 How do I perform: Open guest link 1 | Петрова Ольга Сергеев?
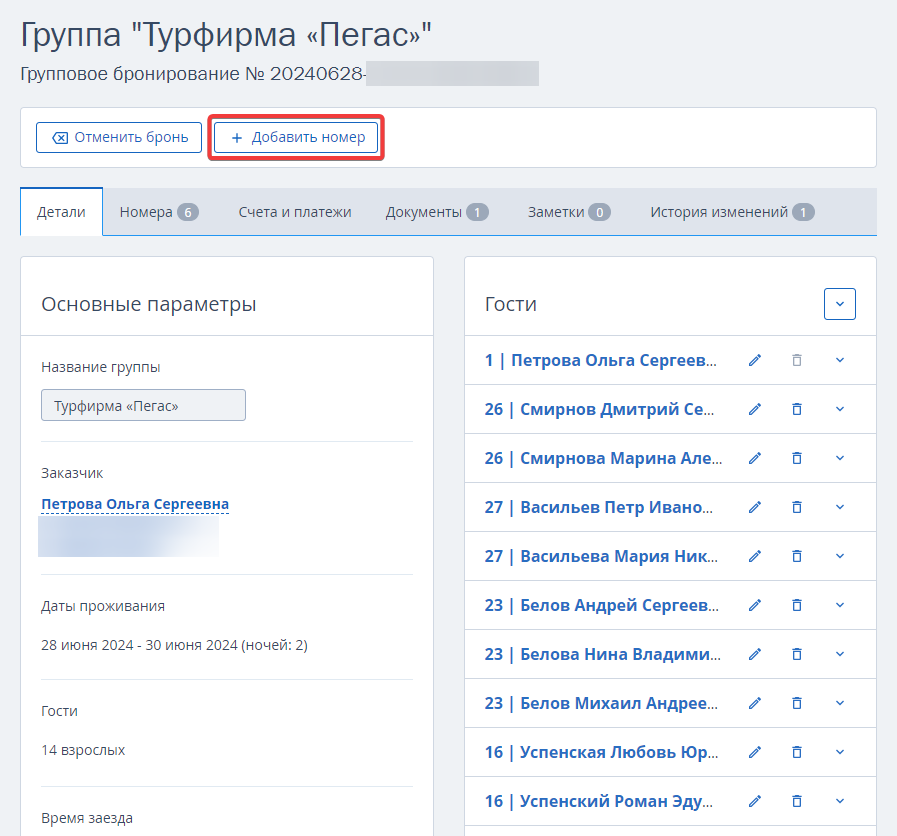[x=601, y=360]
